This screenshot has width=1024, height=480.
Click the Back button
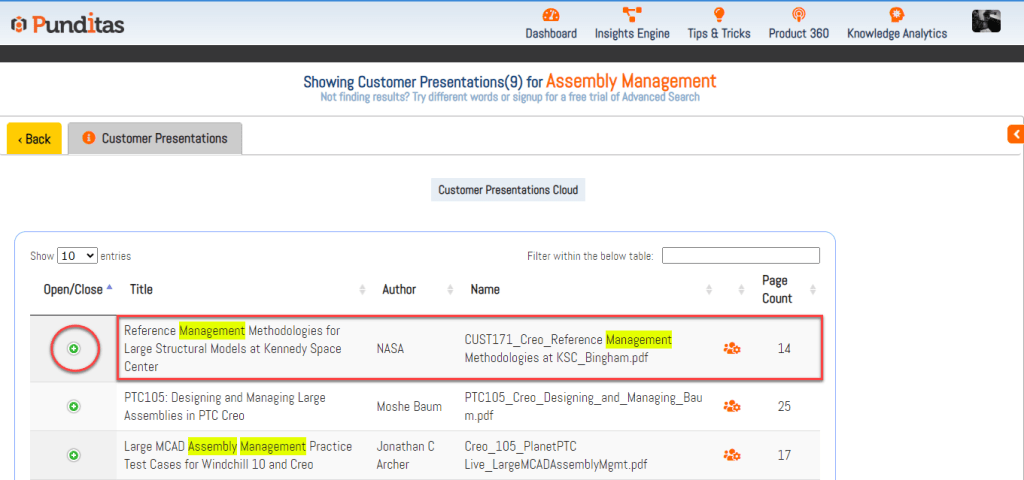pyautogui.click(x=35, y=139)
